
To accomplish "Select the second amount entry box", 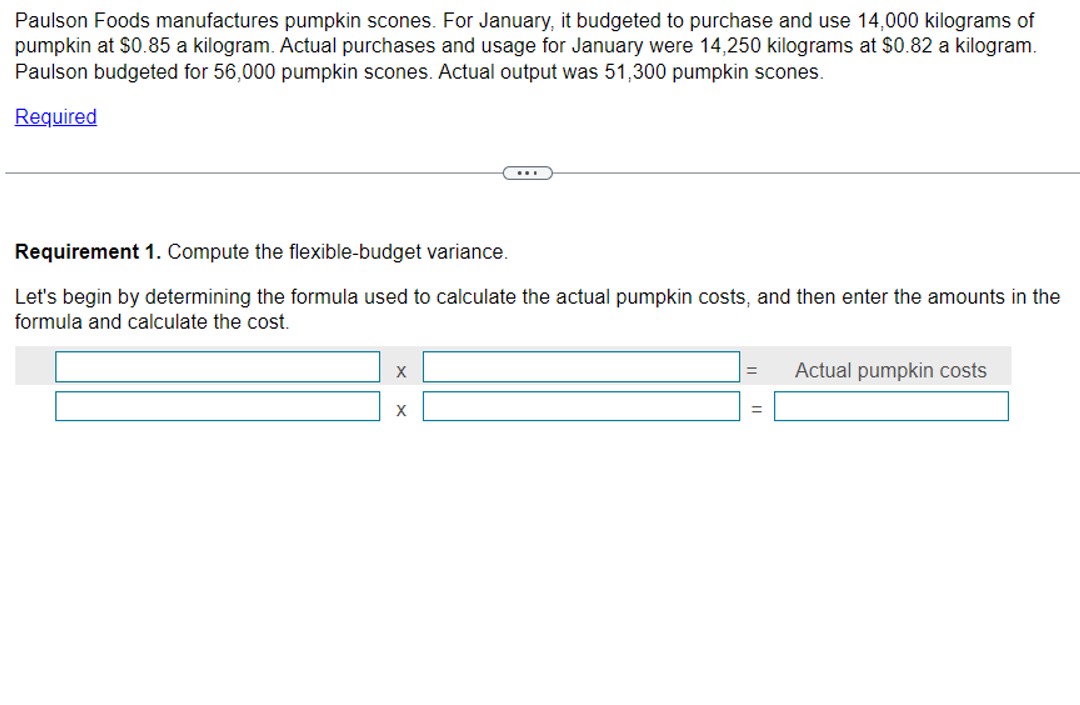I will (581, 406).
